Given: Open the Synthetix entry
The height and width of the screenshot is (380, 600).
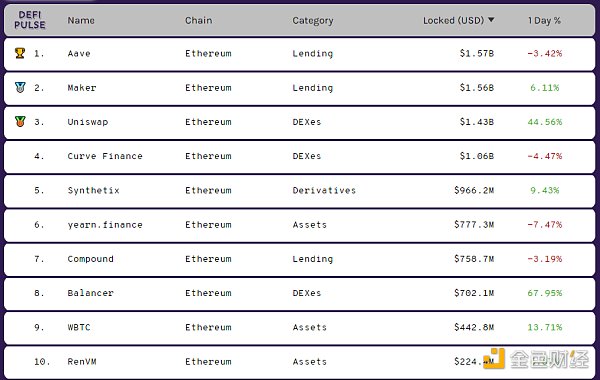Looking at the screenshot, I should (x=93, y=191).
